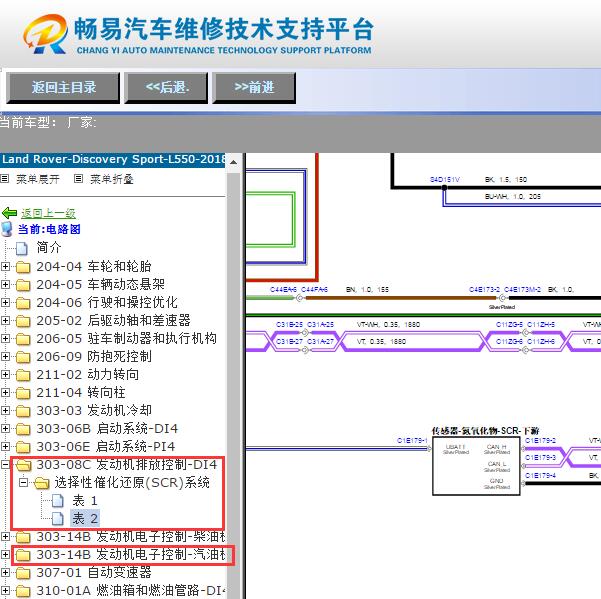Open the 表 1 document
This screenshot has width=601, height=599.
pyautogui.click(x=85, y=501)
